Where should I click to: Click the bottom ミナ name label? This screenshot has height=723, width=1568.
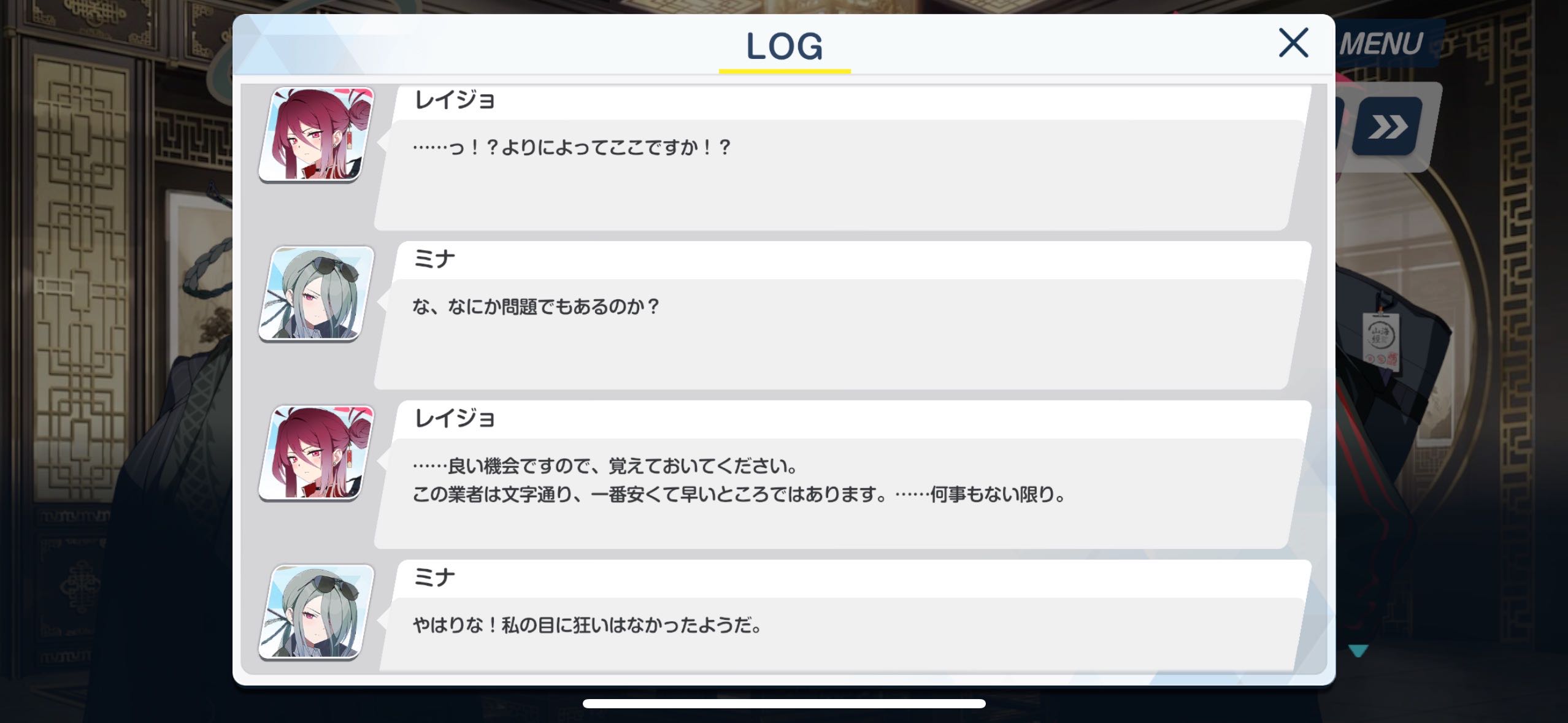[x=434, y=578]
